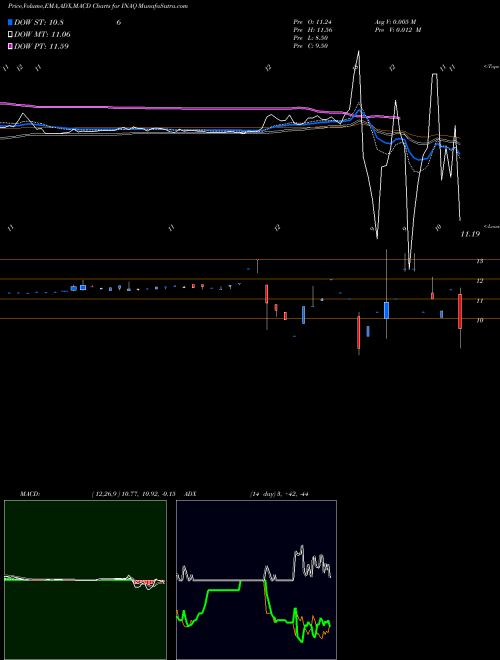This screenshot has width=500, height=660.
Task: Click the blue DOW ST legend swatch
Action: tap(10, 22)
